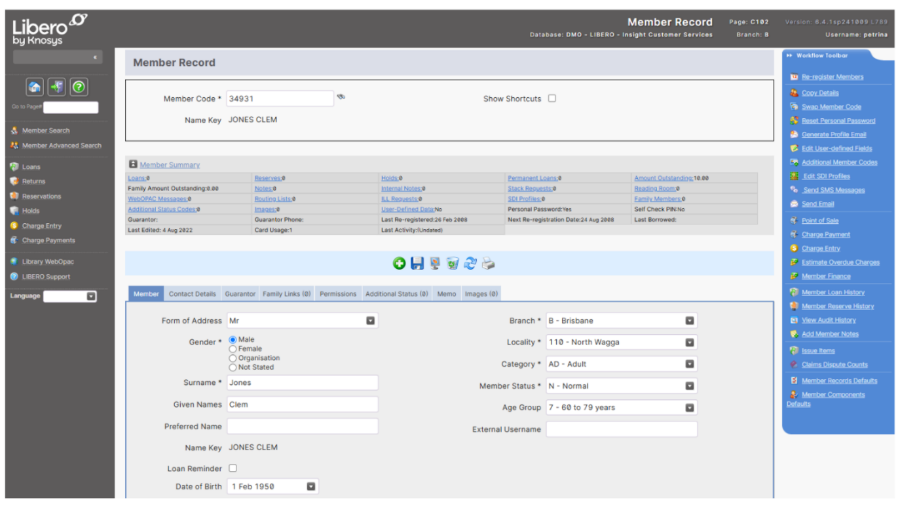This screenshot has width=901, height=505.
Task: Open Member Advanced Search in the sidebar
Action: (x=62, y=145)
